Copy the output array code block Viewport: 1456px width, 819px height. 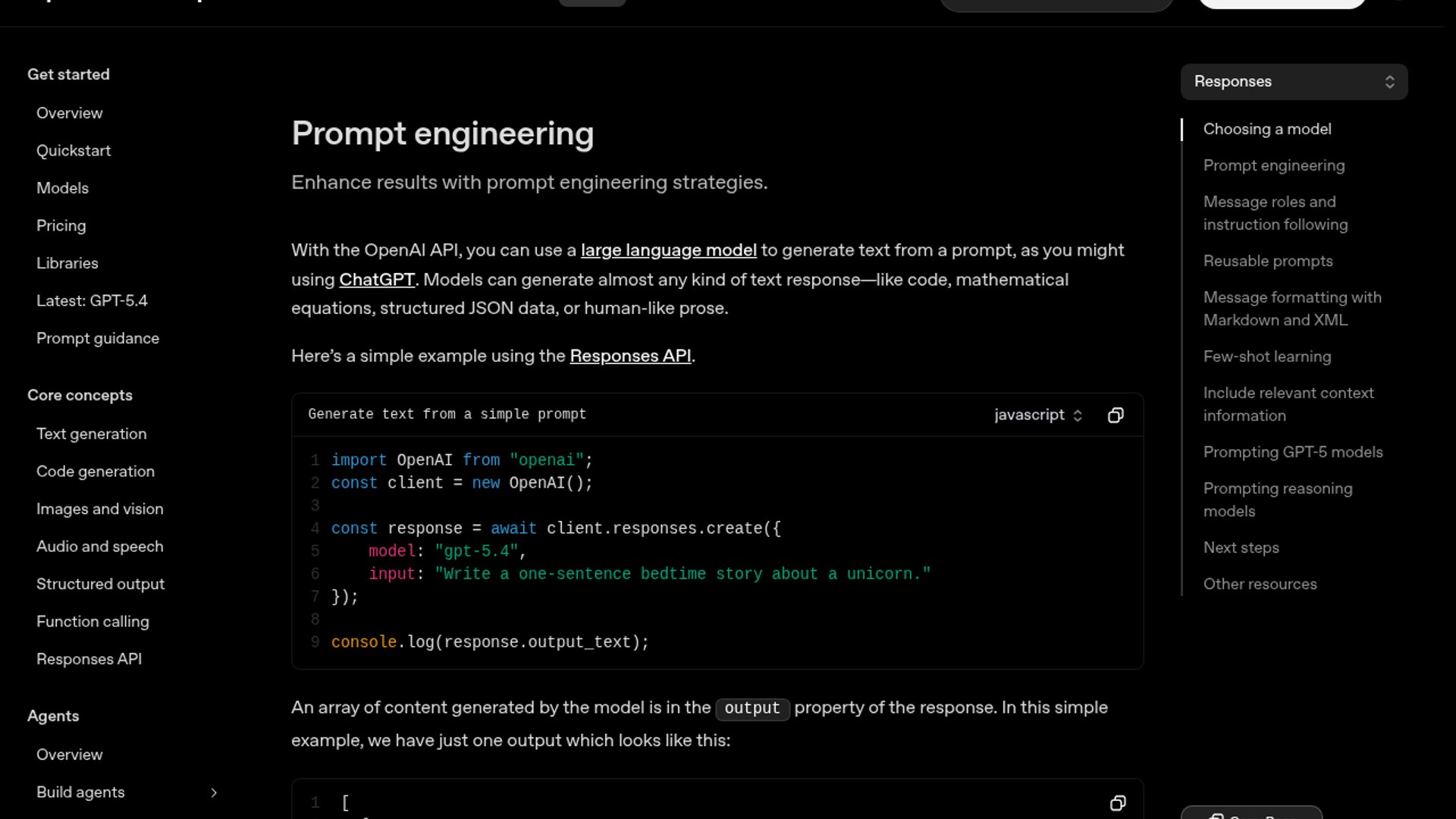[1118, 803]
